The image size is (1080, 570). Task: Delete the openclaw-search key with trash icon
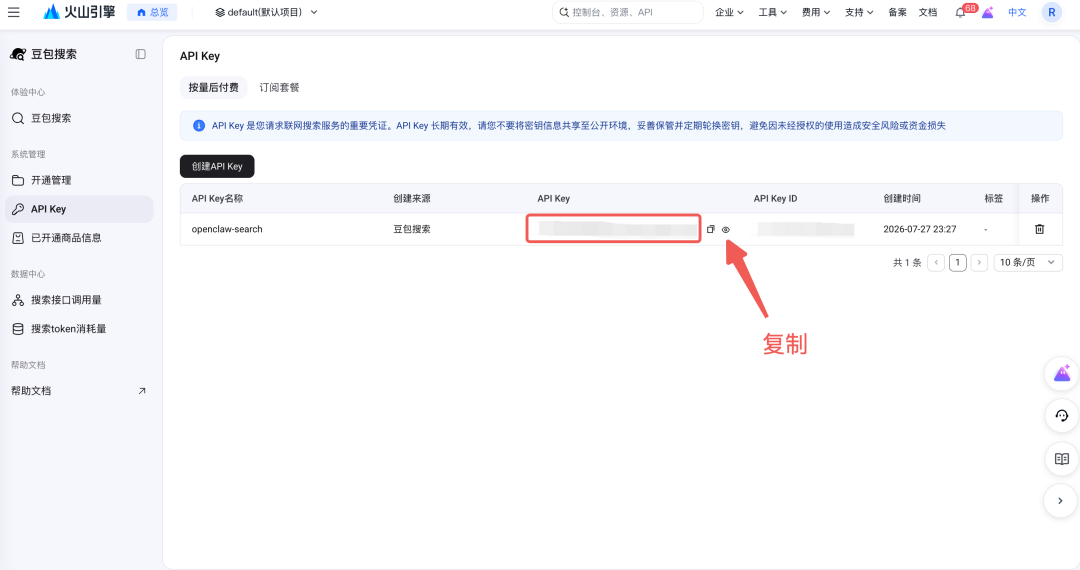click(x=1039, y=229)
